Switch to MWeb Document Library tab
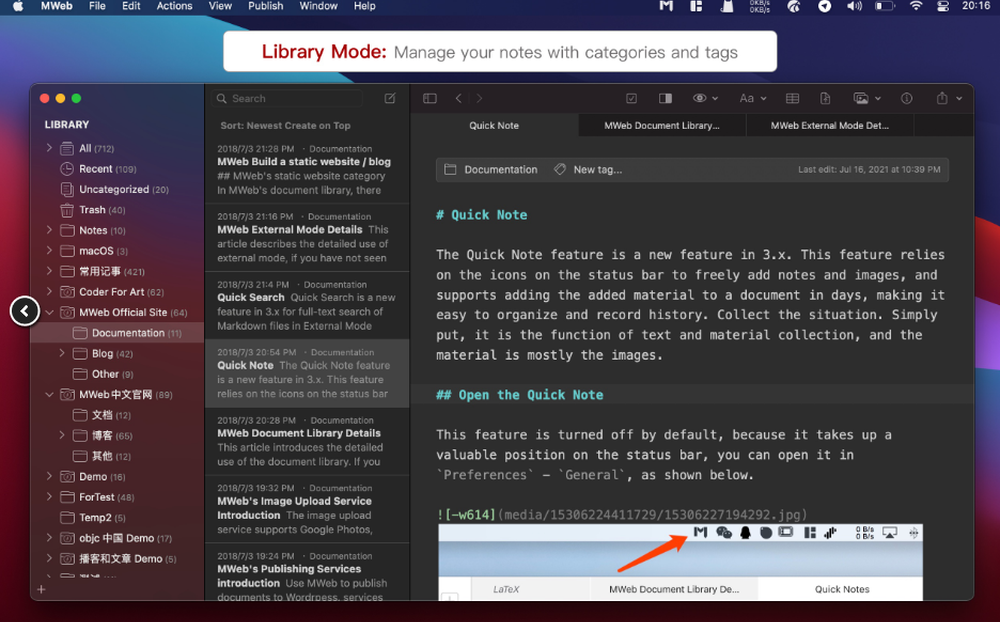Viewport: 1000px width, 622px height. tap(662, 126)
